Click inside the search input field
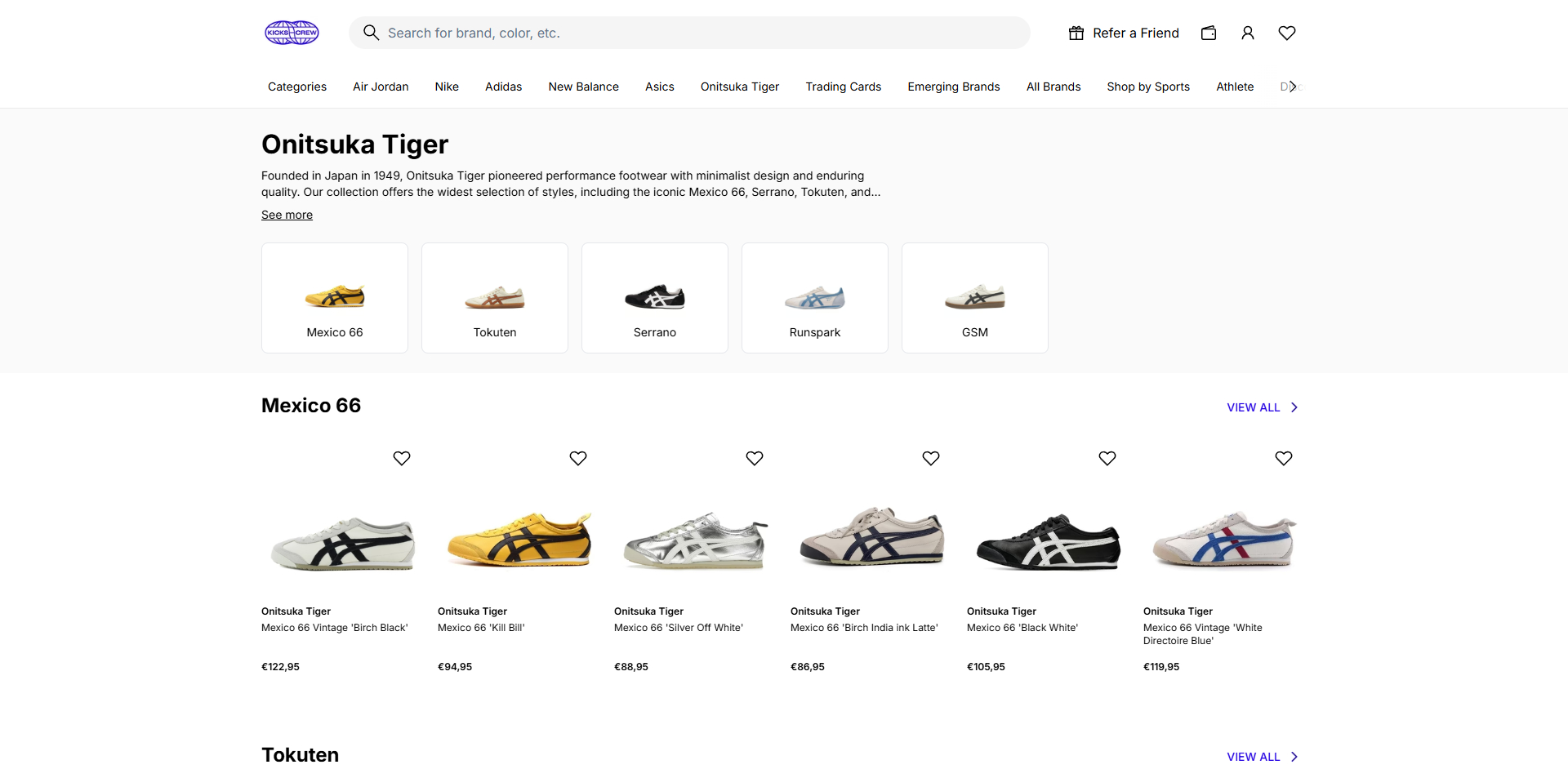 click(653, 33)
